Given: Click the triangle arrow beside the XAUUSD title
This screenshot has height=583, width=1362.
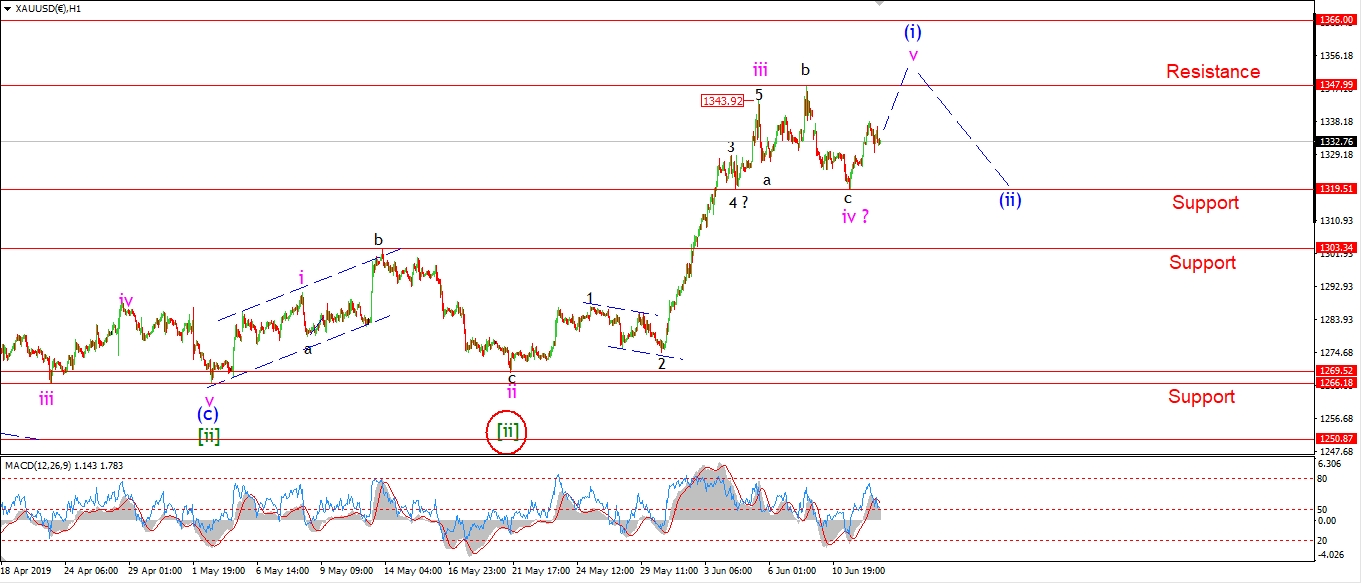Looking at the screenshot, I should pyautogui.click(x=9, y=9).
